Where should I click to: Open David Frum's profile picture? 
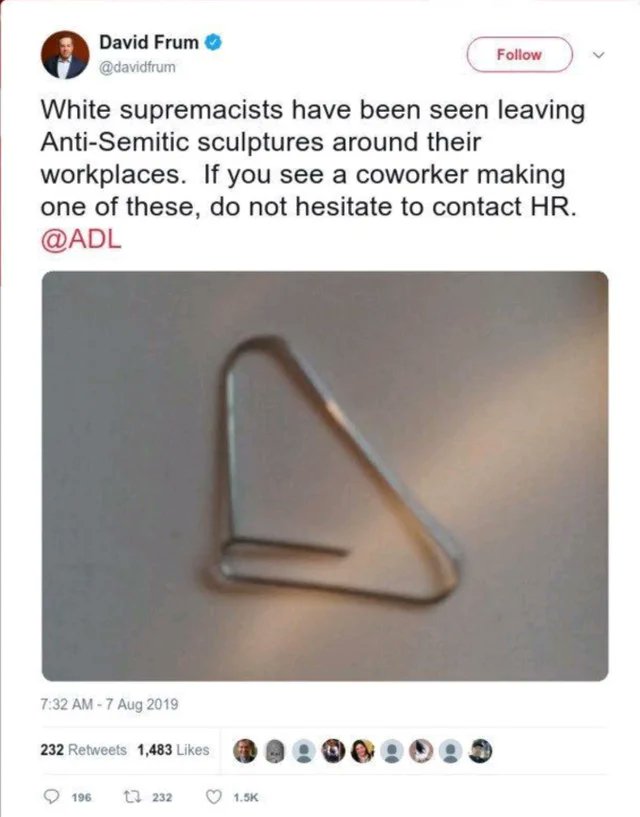pyautogui.click(x=65, y=54)
